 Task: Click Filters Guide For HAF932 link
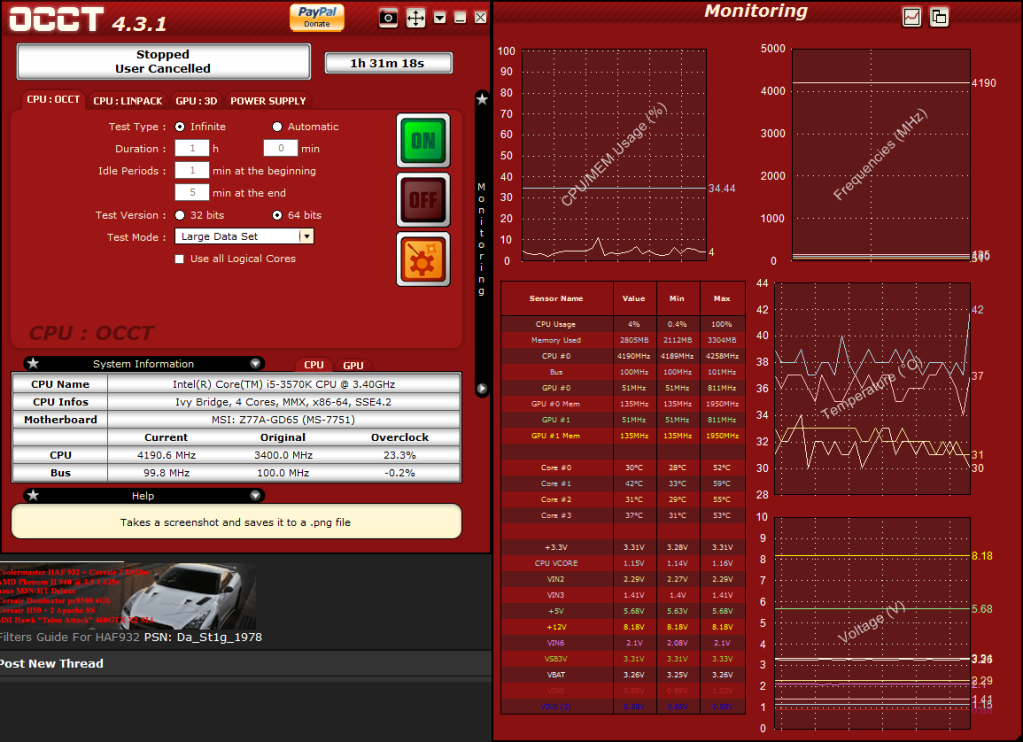click(x=70, y=637)
